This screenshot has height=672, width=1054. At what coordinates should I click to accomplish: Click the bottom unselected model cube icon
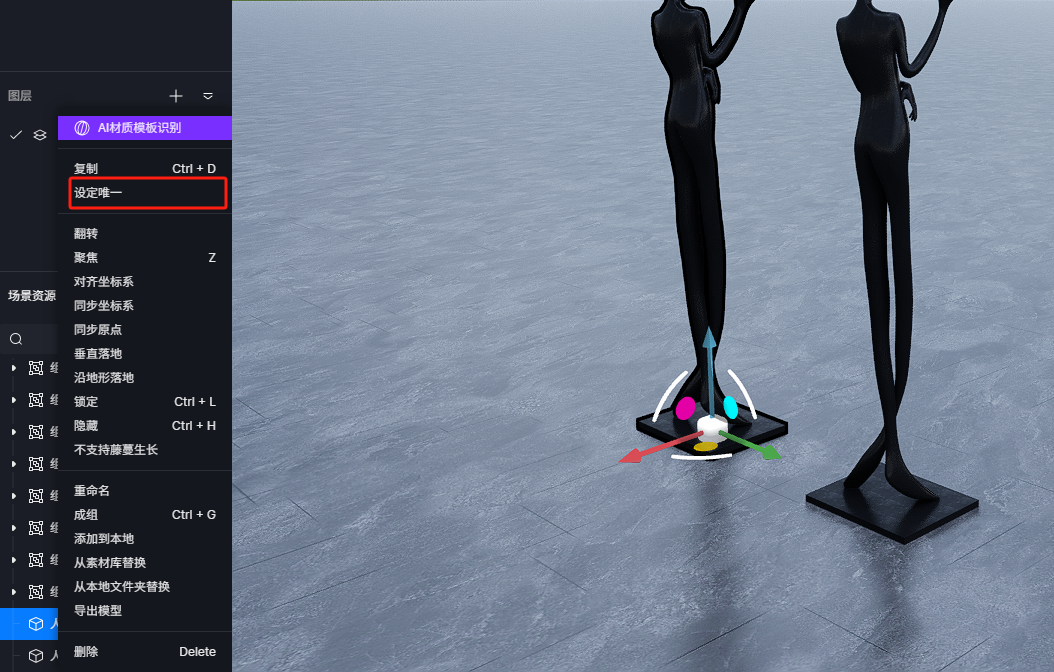click(x=36, y=655)
